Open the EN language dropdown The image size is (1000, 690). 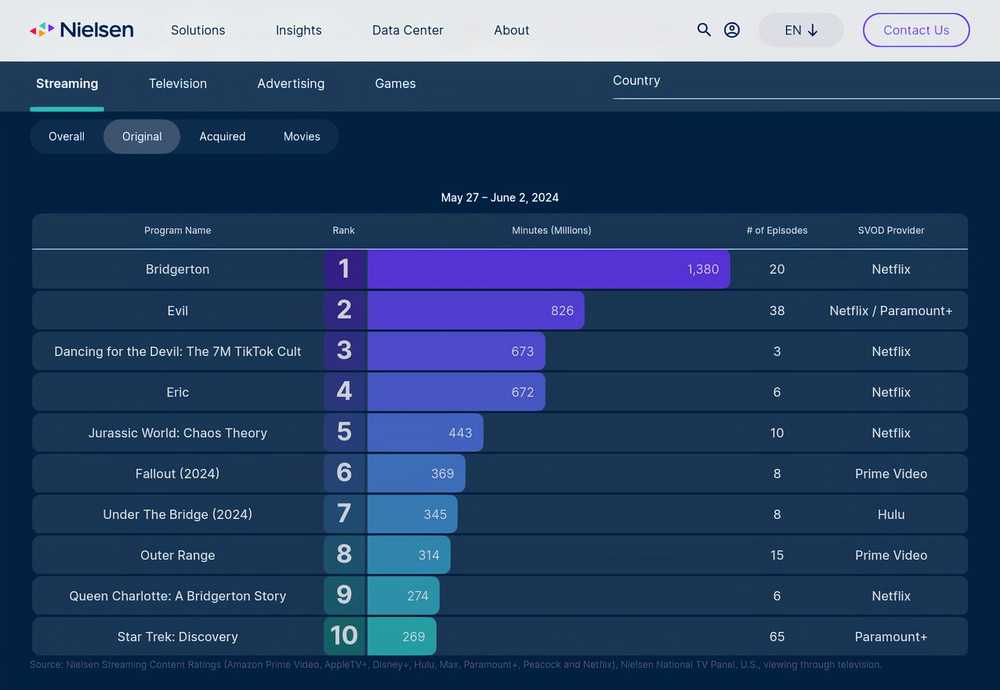coord(801,30)
